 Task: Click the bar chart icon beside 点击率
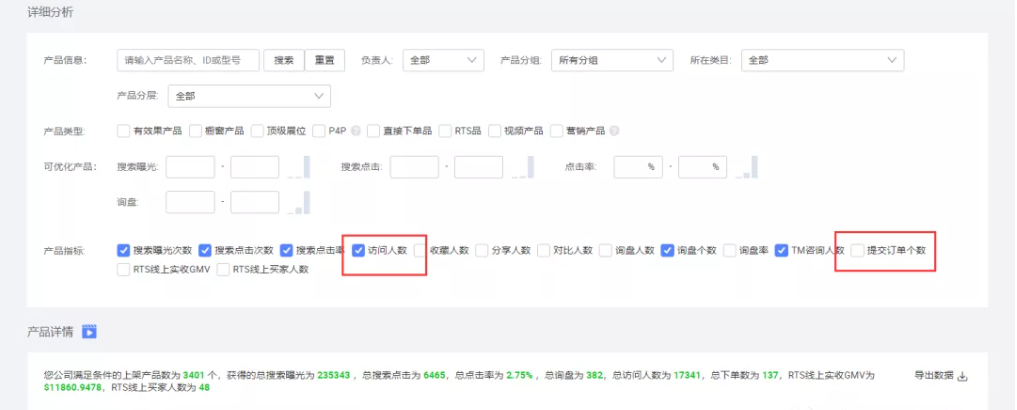747,167
